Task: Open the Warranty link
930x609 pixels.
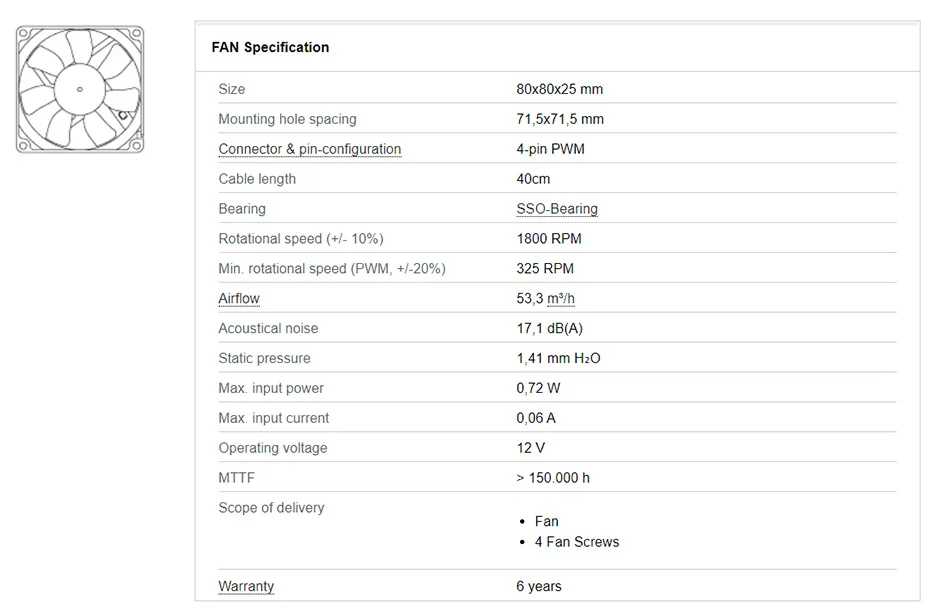Action: [x=246, y=587]
